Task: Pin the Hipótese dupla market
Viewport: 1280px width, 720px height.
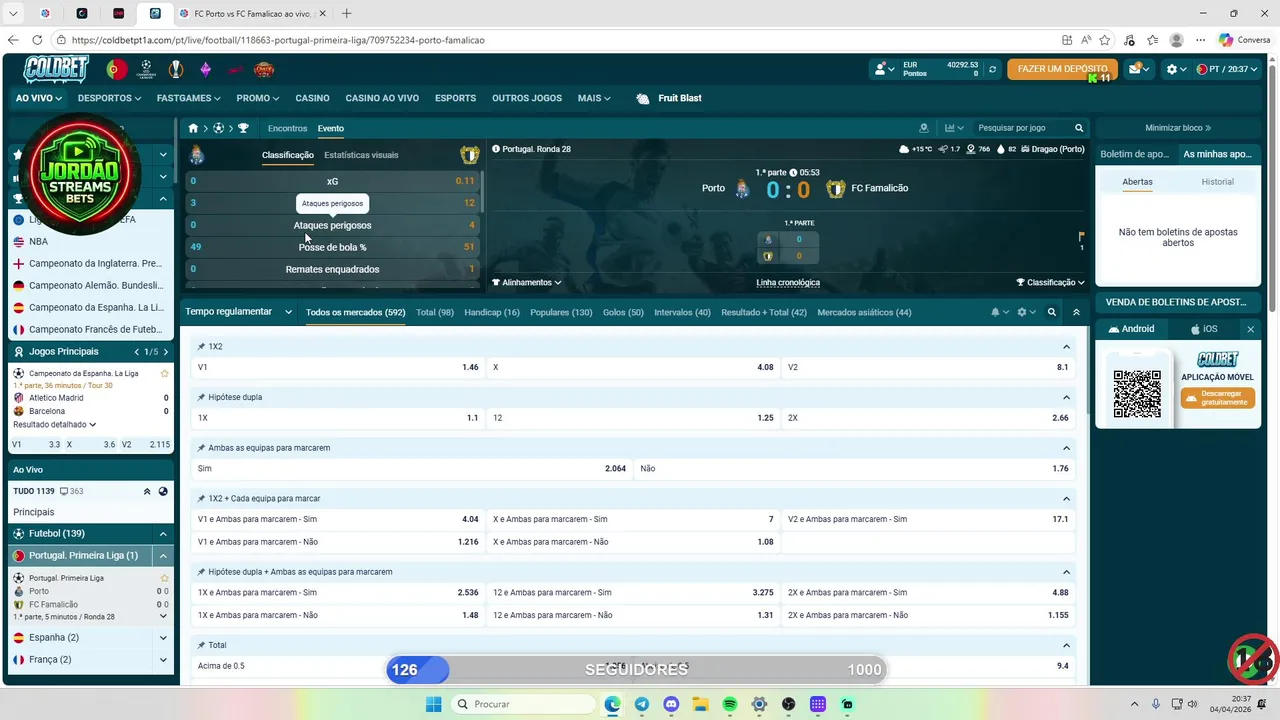Action: click(x=201, y=397)
